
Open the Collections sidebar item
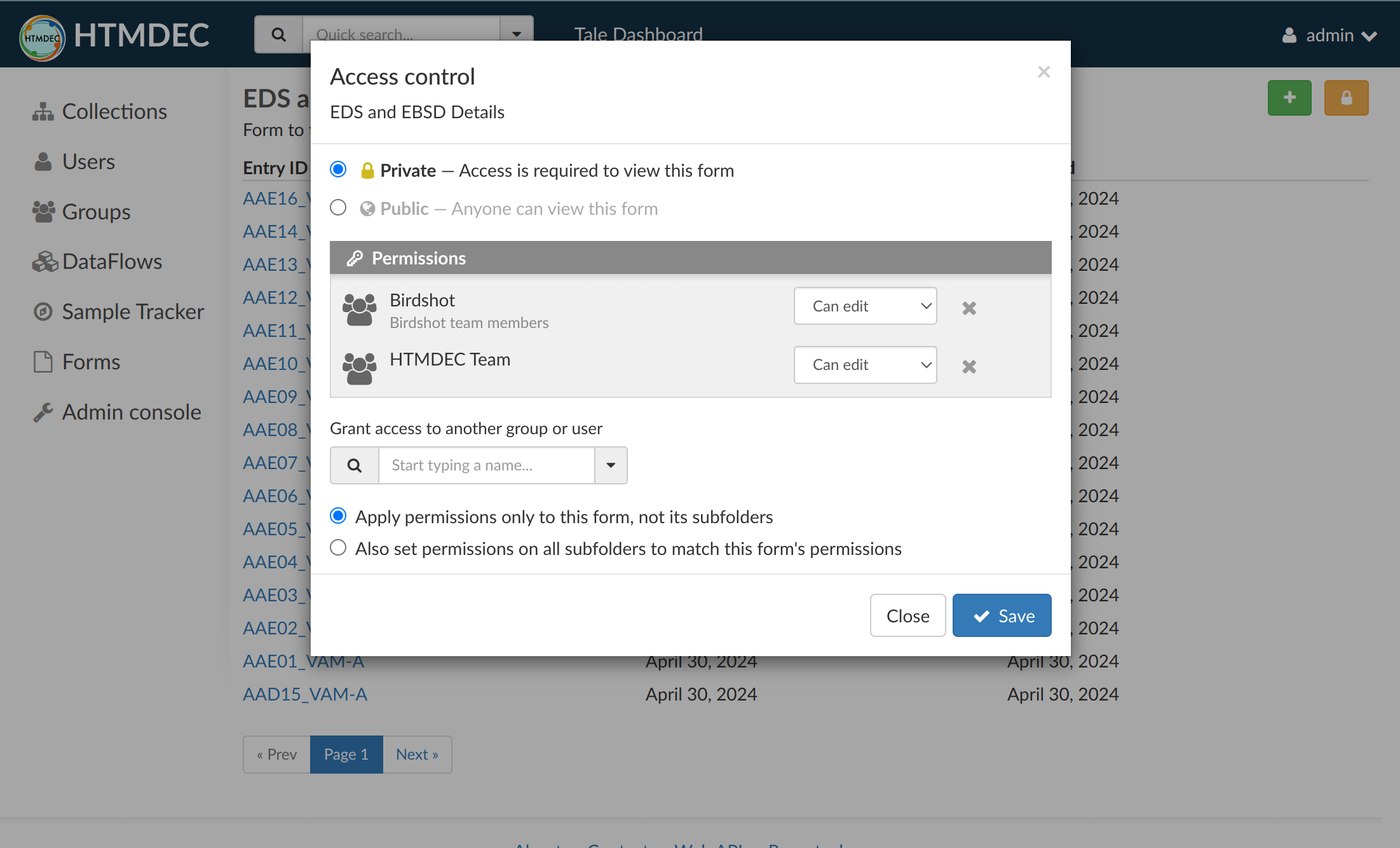click(114, 111)
